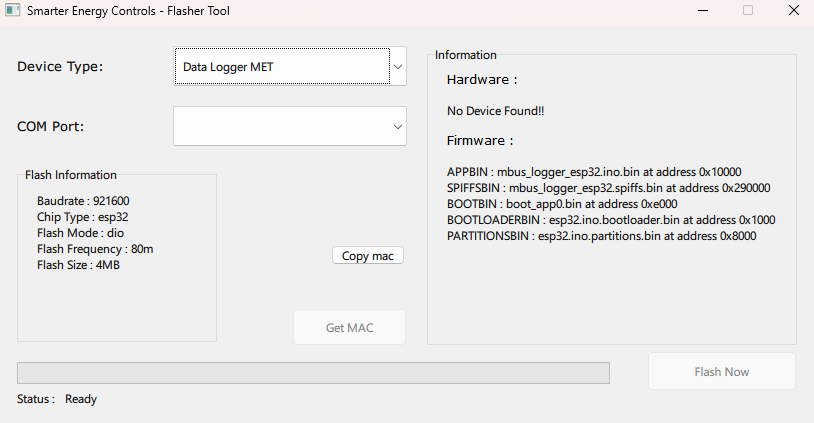The image size is (814, 423).
Task: Click the BOOTLOADERBIN firmware line
Action: click(611, 220)
